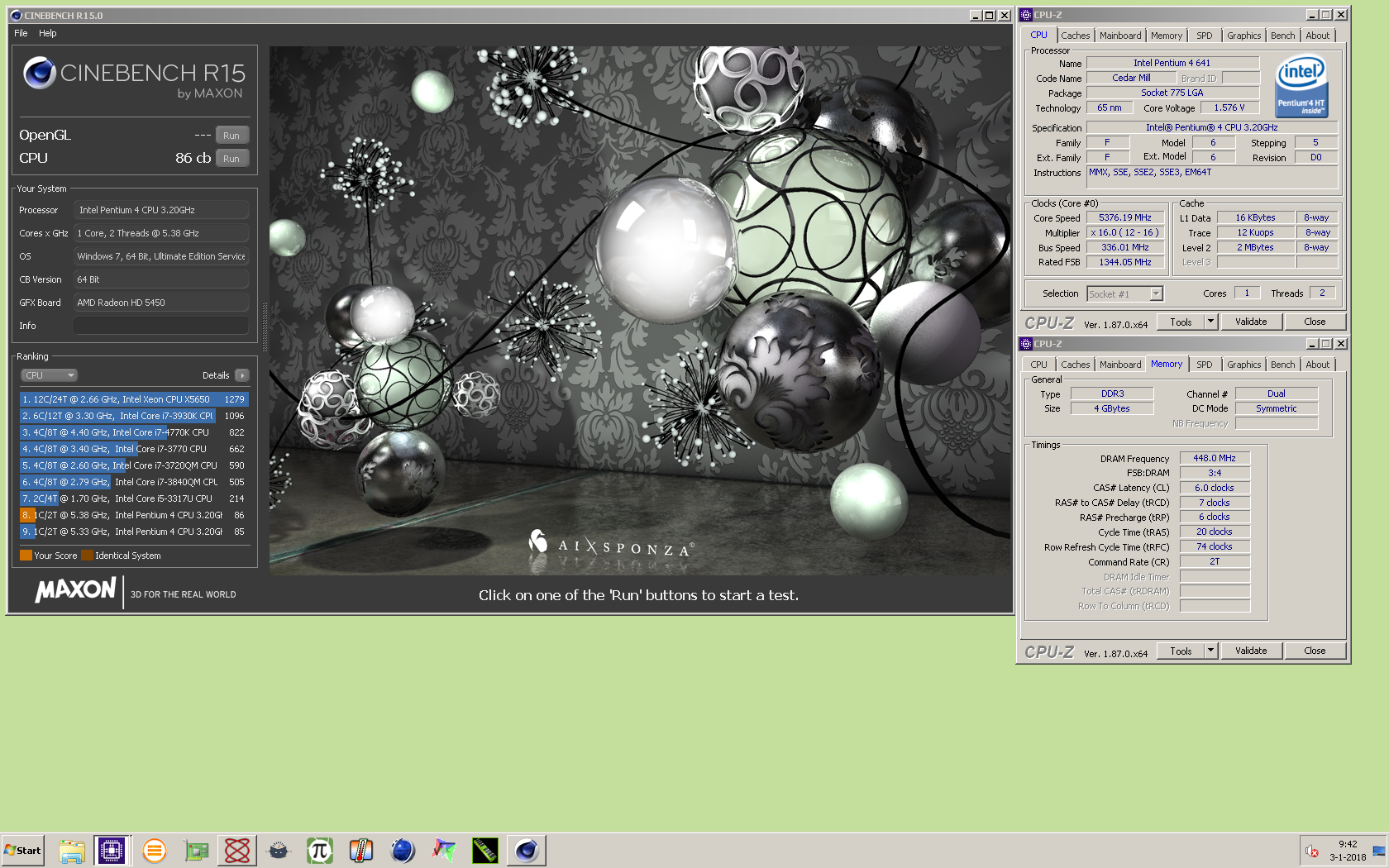Viewport: 1389px width, 868px height.
Task: Click Close button in upper CPU-Z window
Action: 1315,322
